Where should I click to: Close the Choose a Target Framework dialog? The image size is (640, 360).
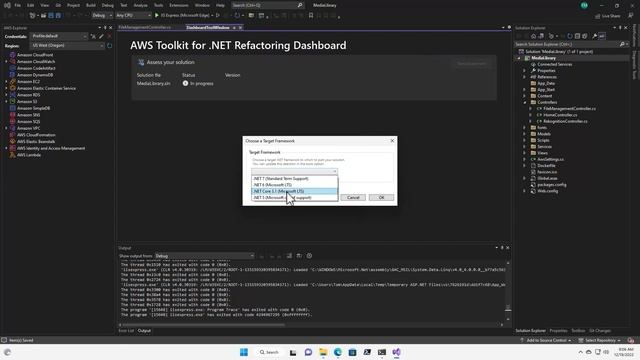coord(392,140)
